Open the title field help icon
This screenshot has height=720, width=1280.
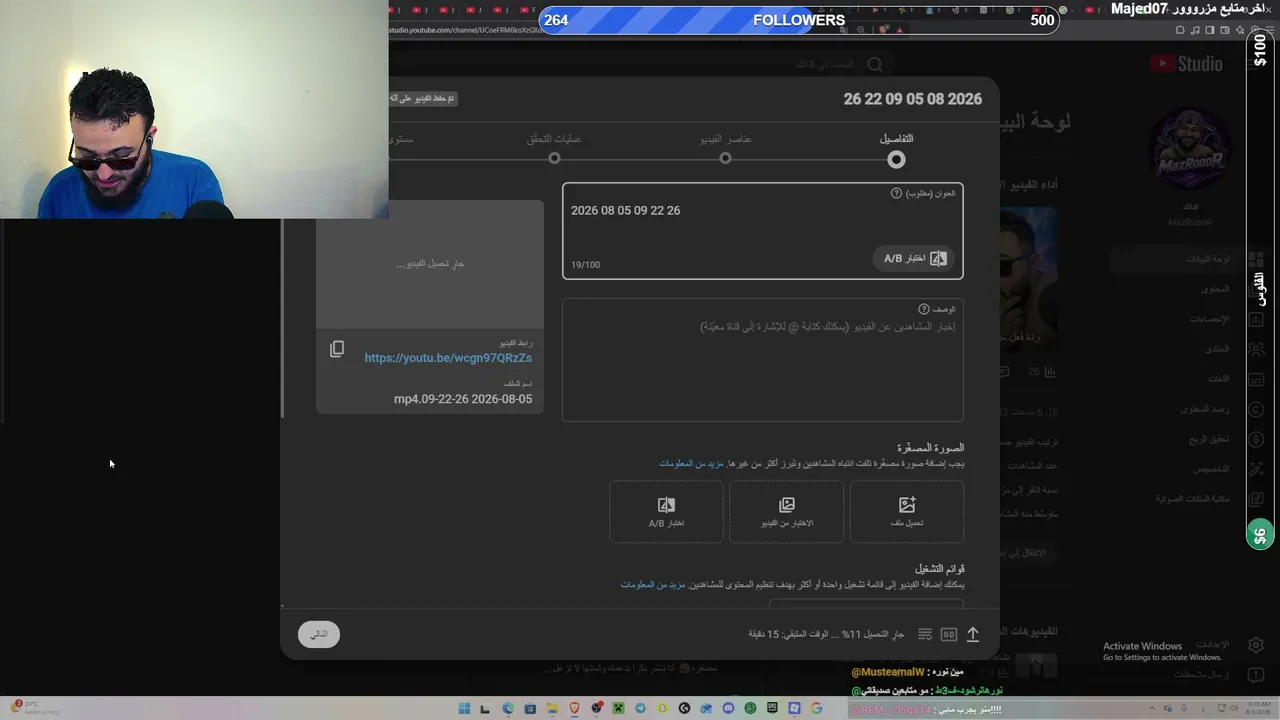896,193
